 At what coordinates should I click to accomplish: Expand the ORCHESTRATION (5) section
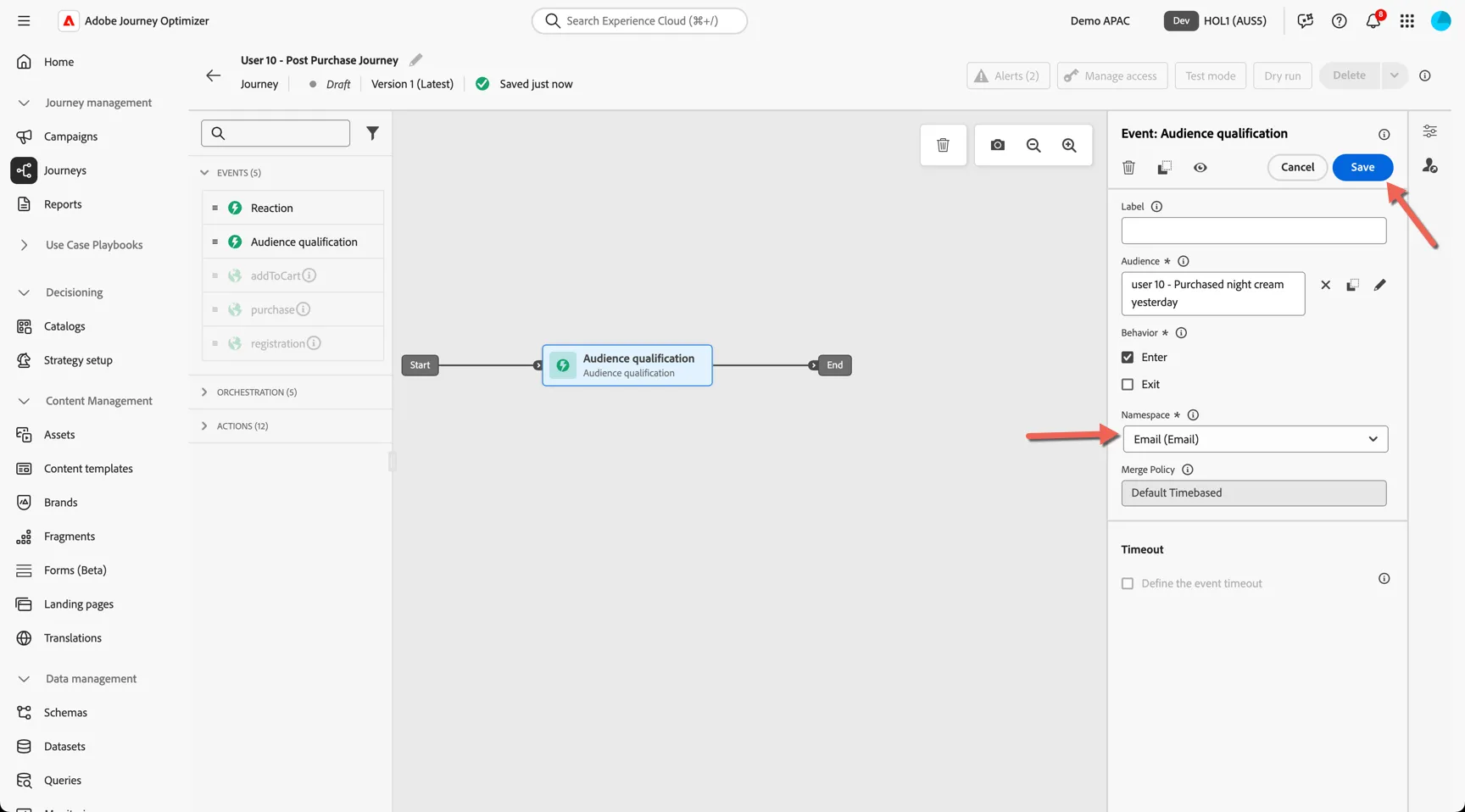pos(204,392)
